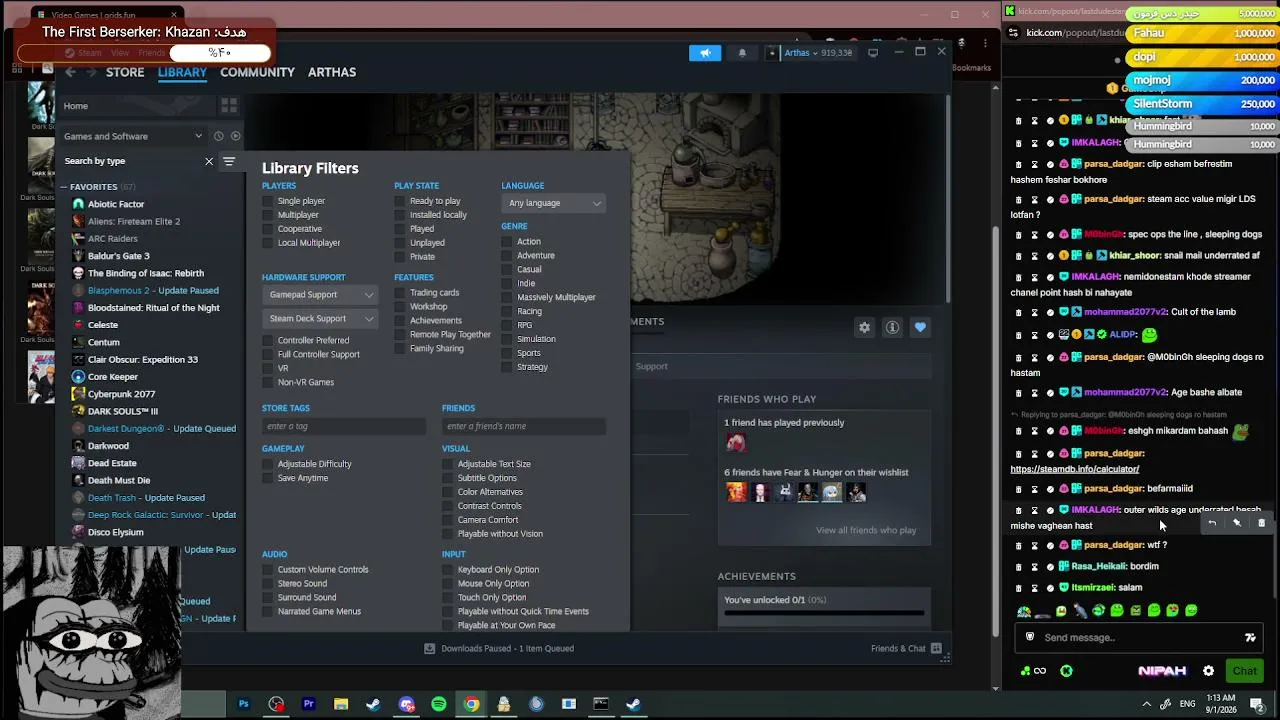Open Windows notification center icon
This screenshot has height=720, width=1280.
pos(1257,704)
